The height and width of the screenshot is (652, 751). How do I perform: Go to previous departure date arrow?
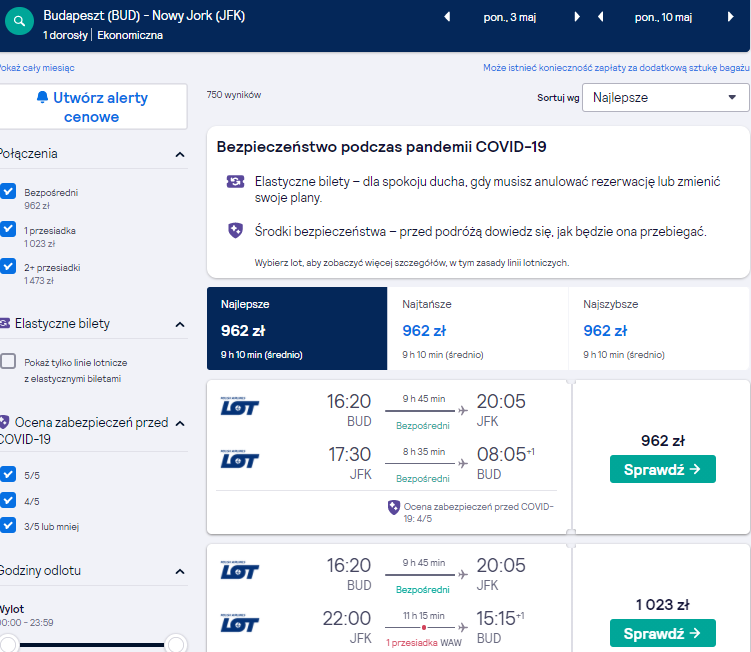coord(447,17)
